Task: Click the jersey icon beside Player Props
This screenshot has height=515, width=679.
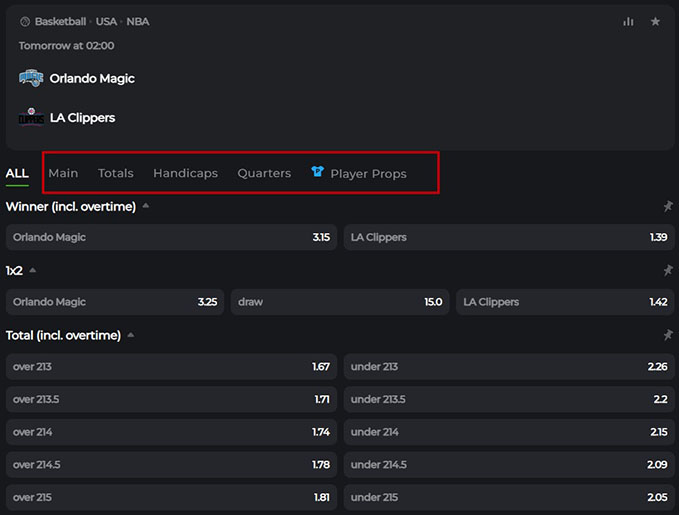Action: 317,172
